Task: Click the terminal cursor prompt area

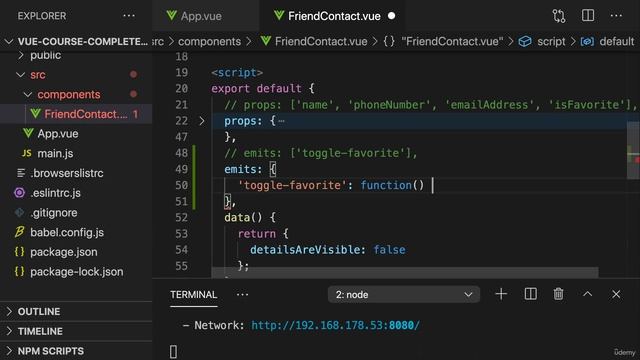Action: point(173,351)
